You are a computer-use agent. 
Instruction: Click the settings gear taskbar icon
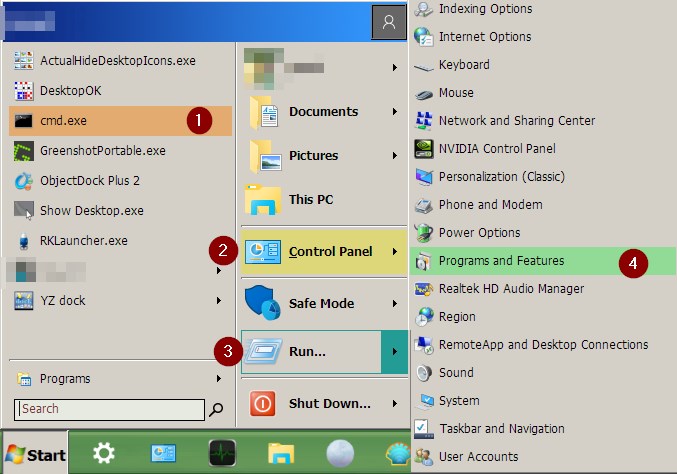(x=104, y=454)
